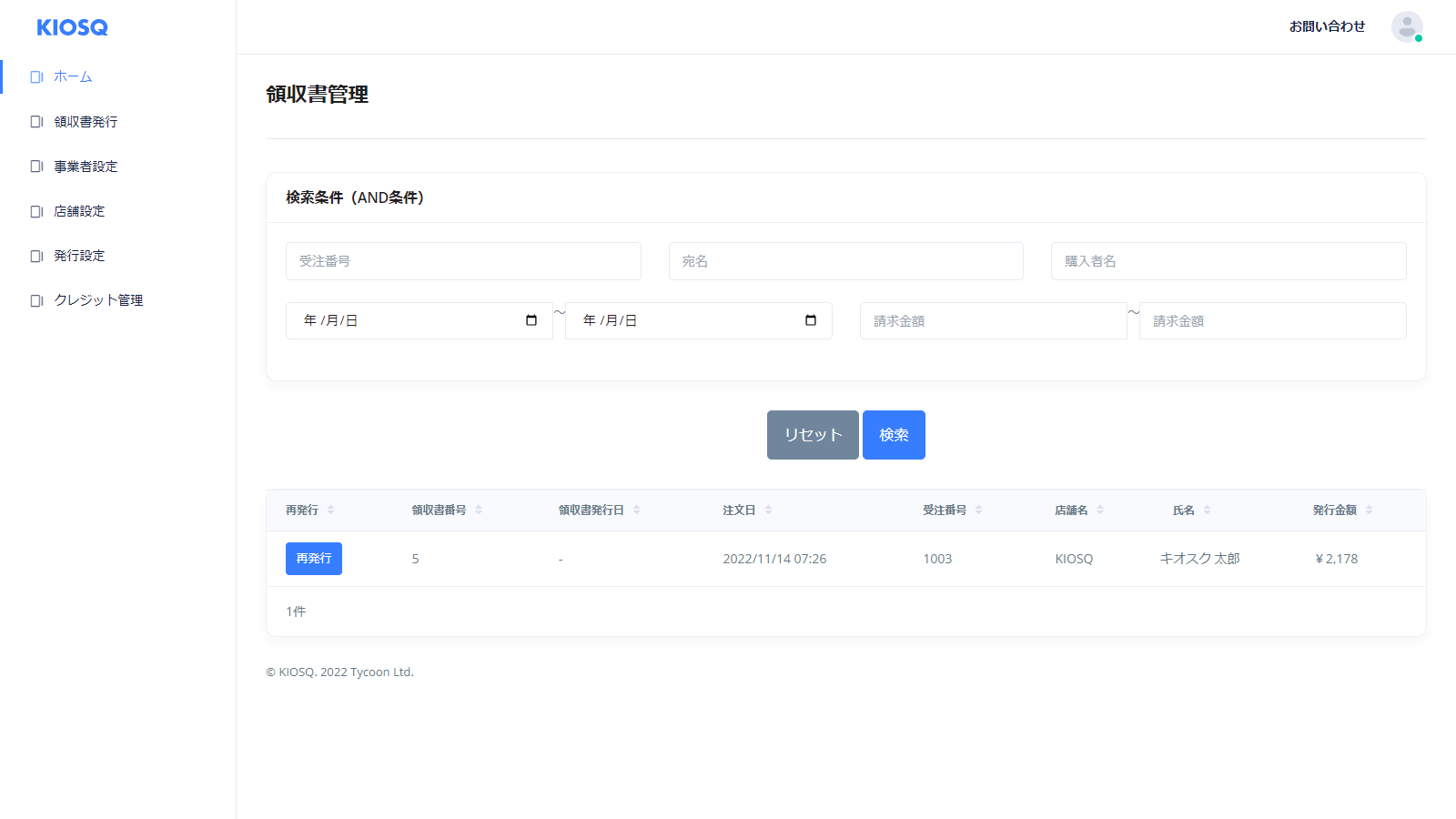Sort table by 発行金額 column
The height and width of the screenshot is (819, 1456).
(1369, 511)
